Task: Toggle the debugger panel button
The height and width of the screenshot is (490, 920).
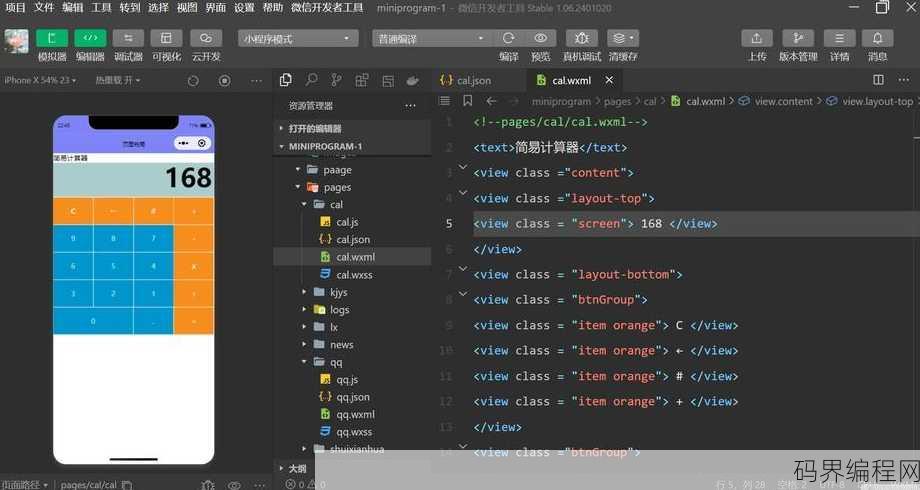Action: click(x=128, y=38)
